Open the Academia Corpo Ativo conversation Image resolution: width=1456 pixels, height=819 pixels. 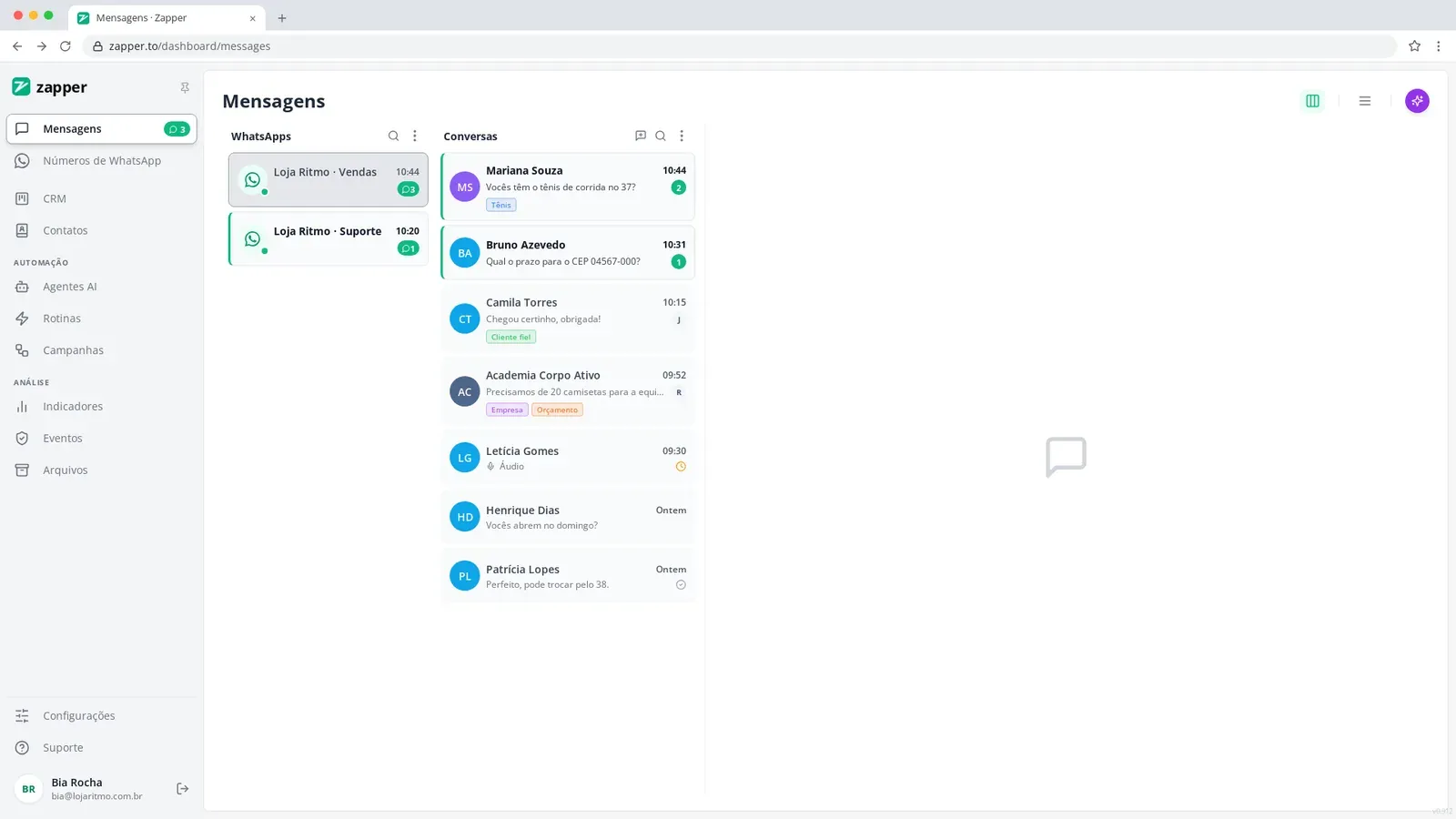(568, 391)
